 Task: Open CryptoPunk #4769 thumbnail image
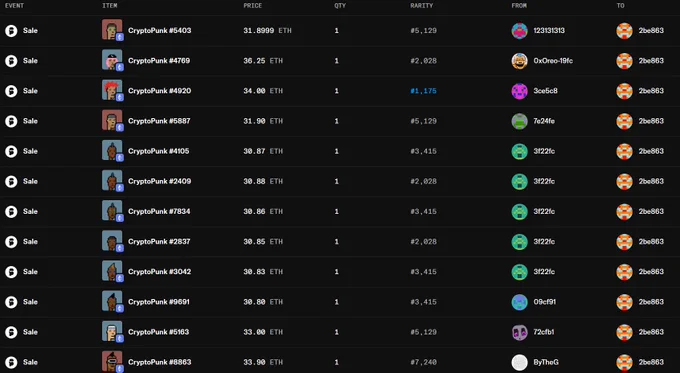pos(112,60)
